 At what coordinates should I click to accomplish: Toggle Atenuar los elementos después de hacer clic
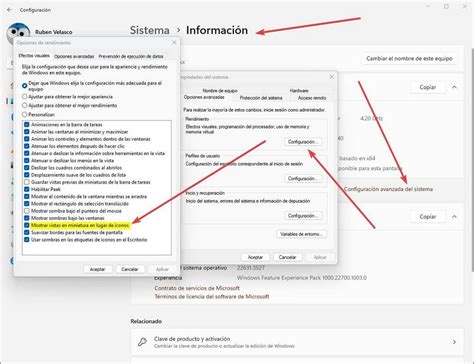point(27,146)
